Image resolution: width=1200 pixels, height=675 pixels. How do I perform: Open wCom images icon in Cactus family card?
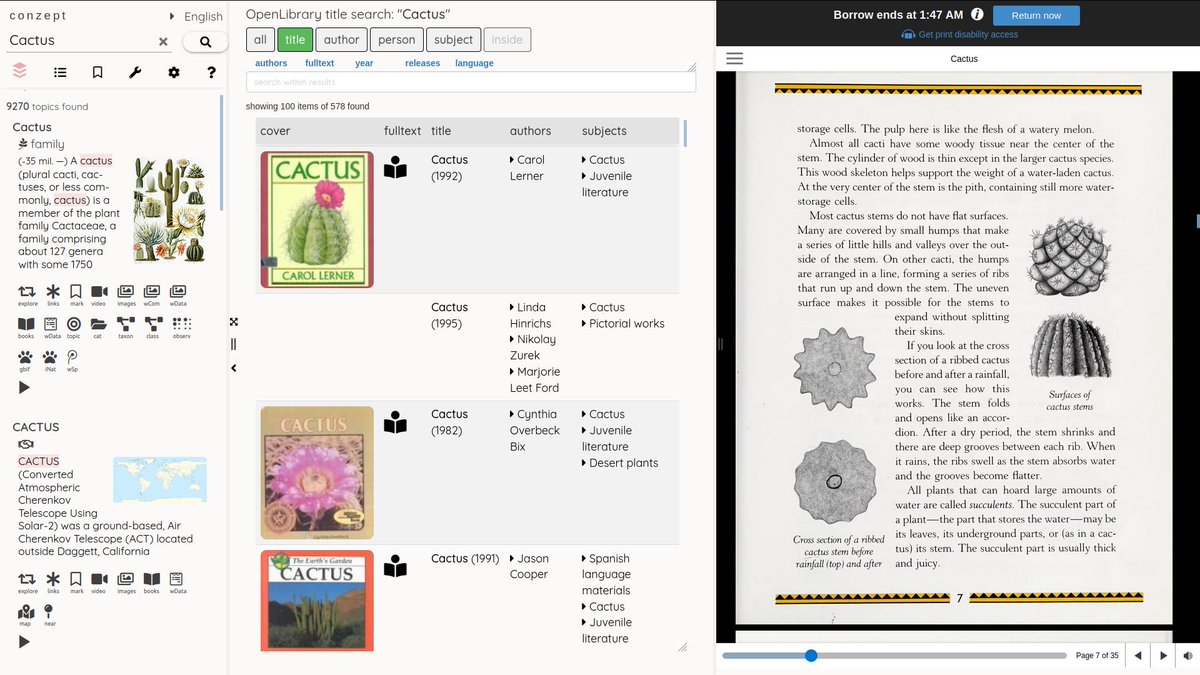(151, 293)
